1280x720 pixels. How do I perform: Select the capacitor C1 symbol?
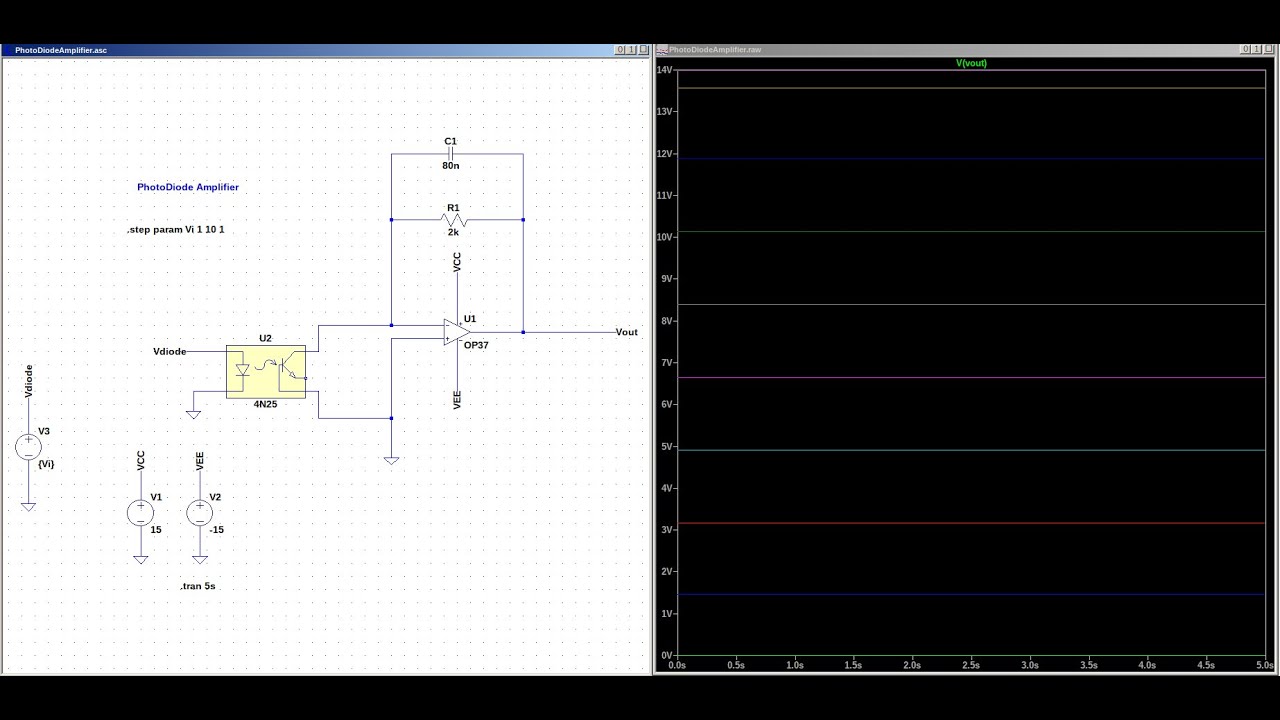(453, 154)
